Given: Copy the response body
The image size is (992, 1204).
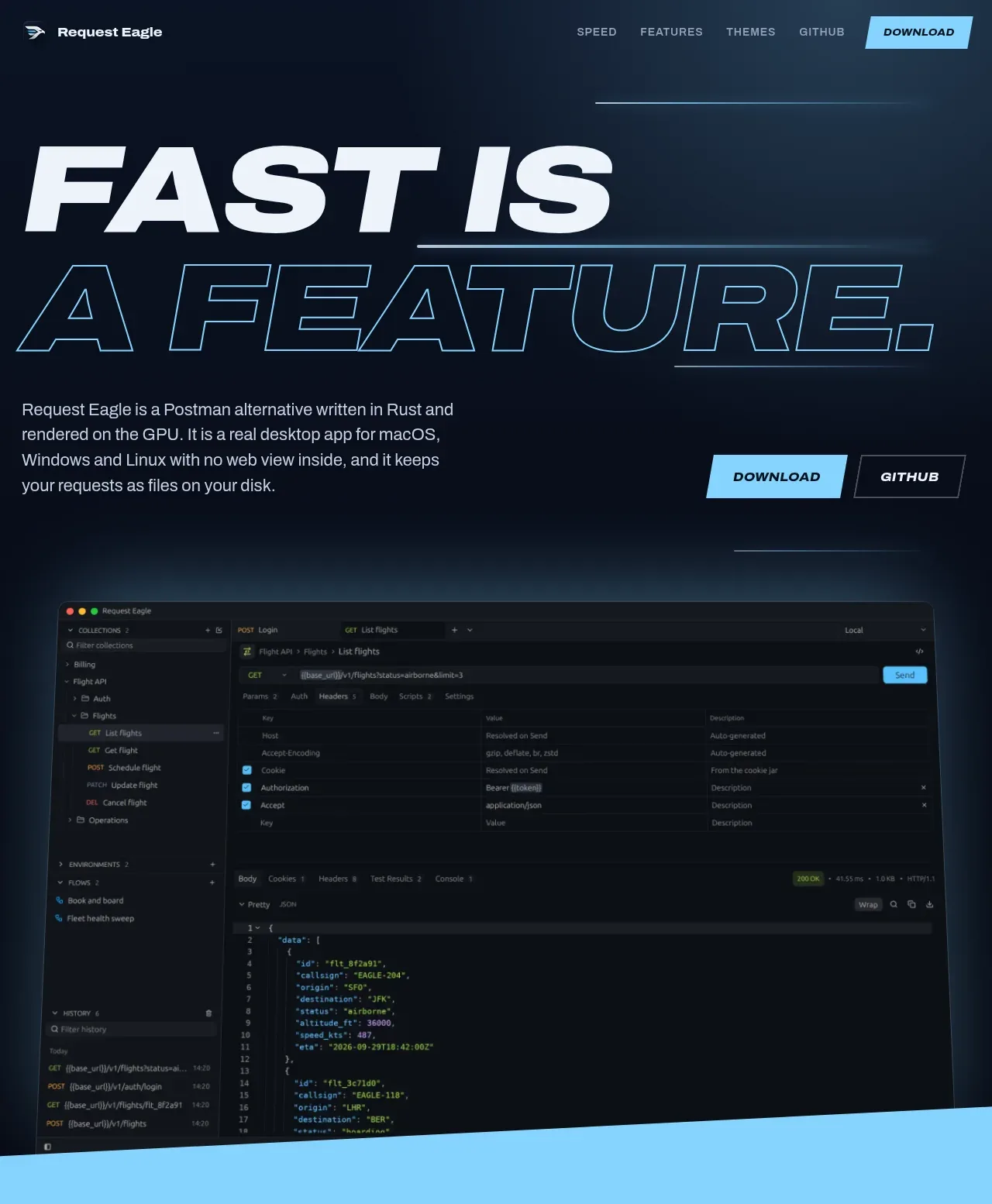Looking at the screenshot, I should [x=911, y=904].
